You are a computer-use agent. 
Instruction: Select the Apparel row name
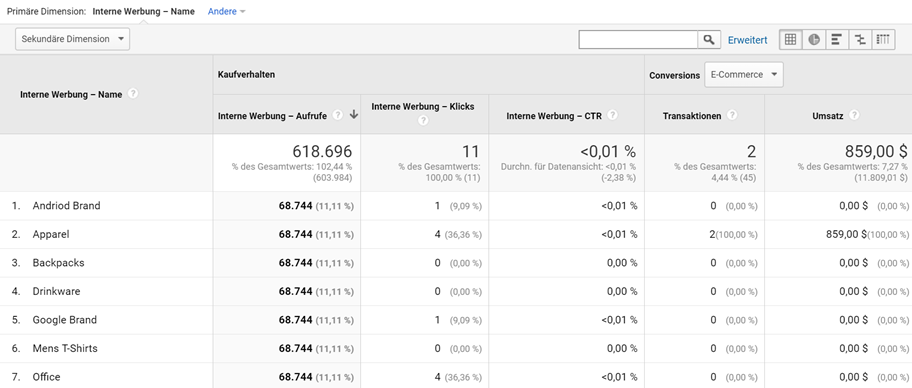pyautogui.click(x=51, y=234)
